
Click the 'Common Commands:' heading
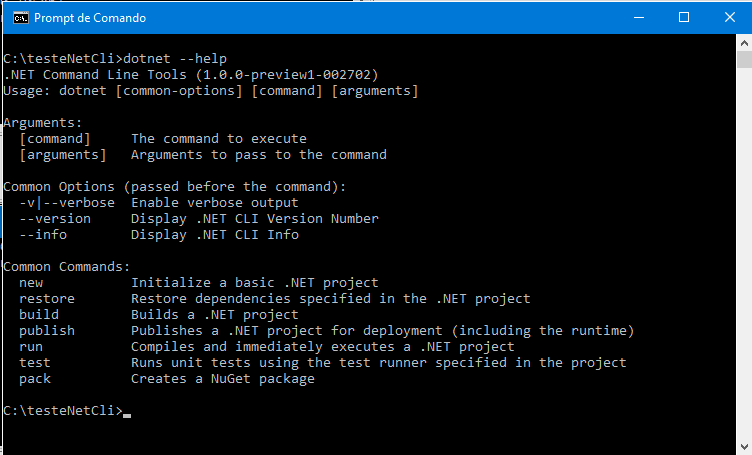[67, 267]
